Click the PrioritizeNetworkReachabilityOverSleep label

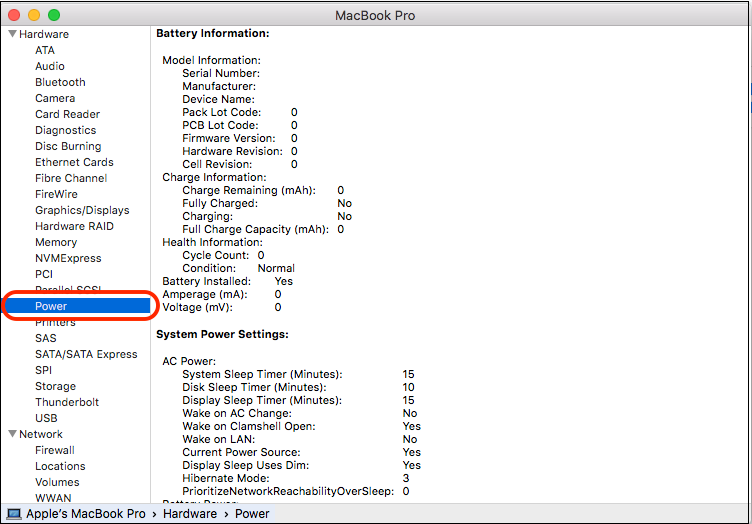coord(288,491)
